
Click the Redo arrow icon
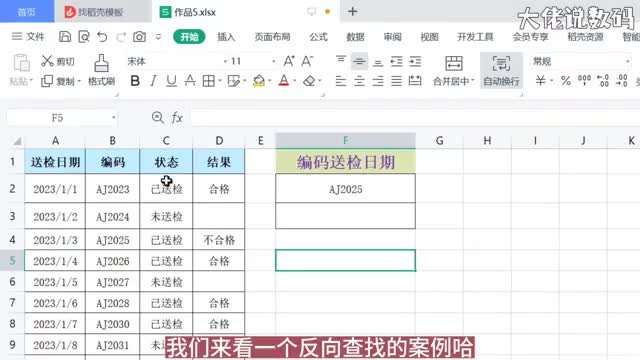(x=121, y=37)
